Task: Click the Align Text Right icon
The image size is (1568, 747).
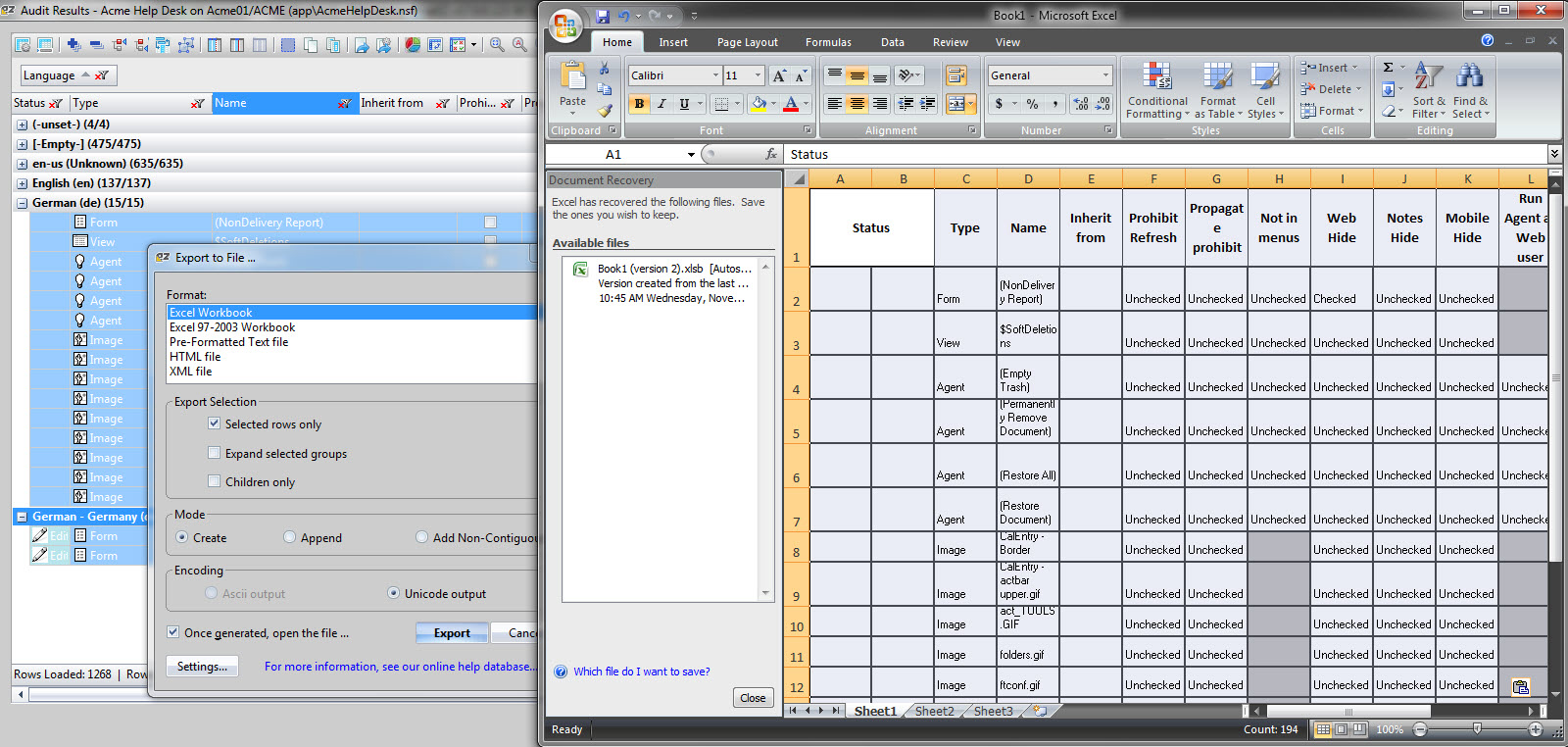Action: (879, 103)
